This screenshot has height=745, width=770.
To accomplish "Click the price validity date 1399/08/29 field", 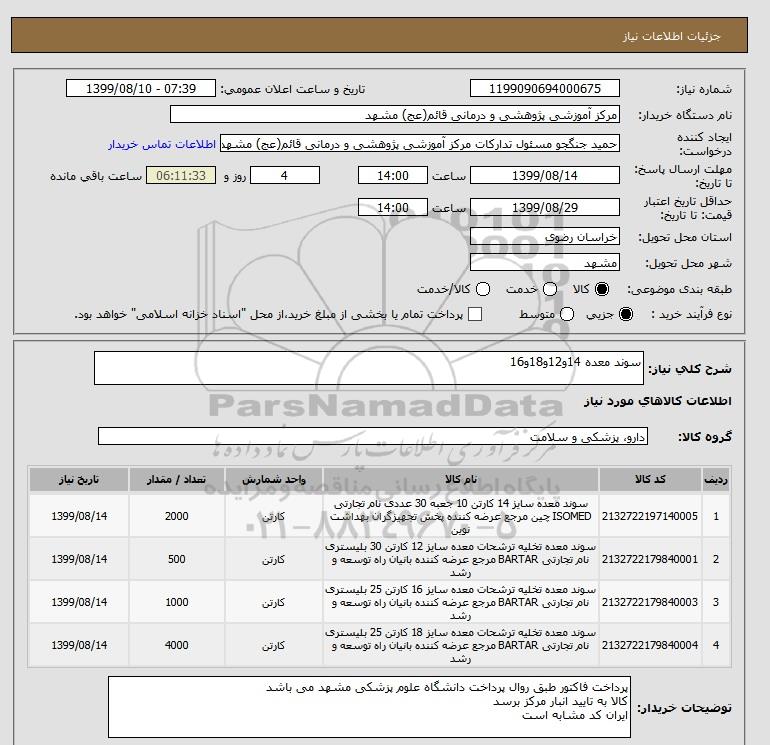I will (x=545, y=207).
